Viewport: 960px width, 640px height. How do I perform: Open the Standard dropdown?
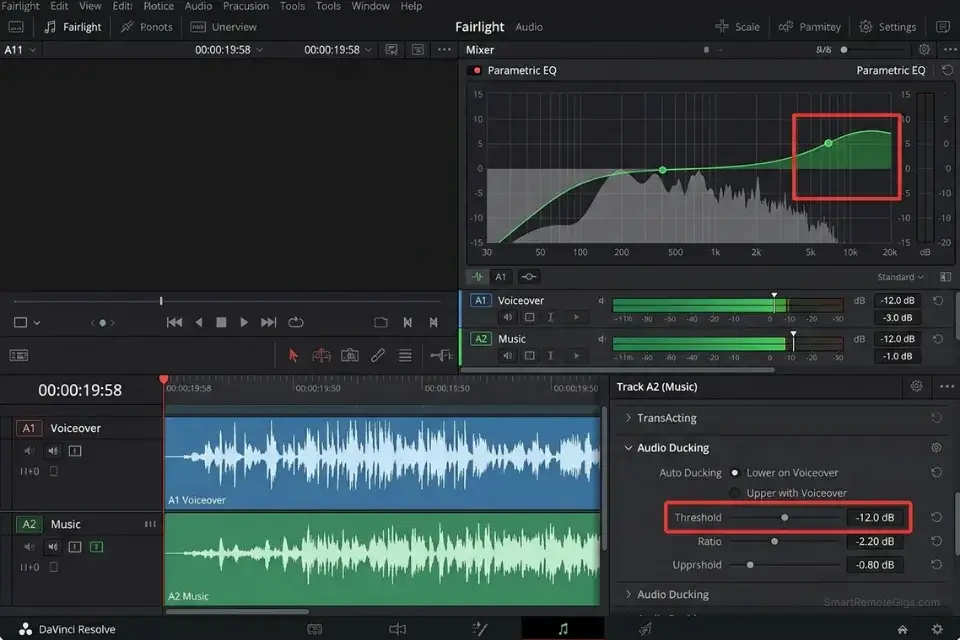(x=900, y=277)
